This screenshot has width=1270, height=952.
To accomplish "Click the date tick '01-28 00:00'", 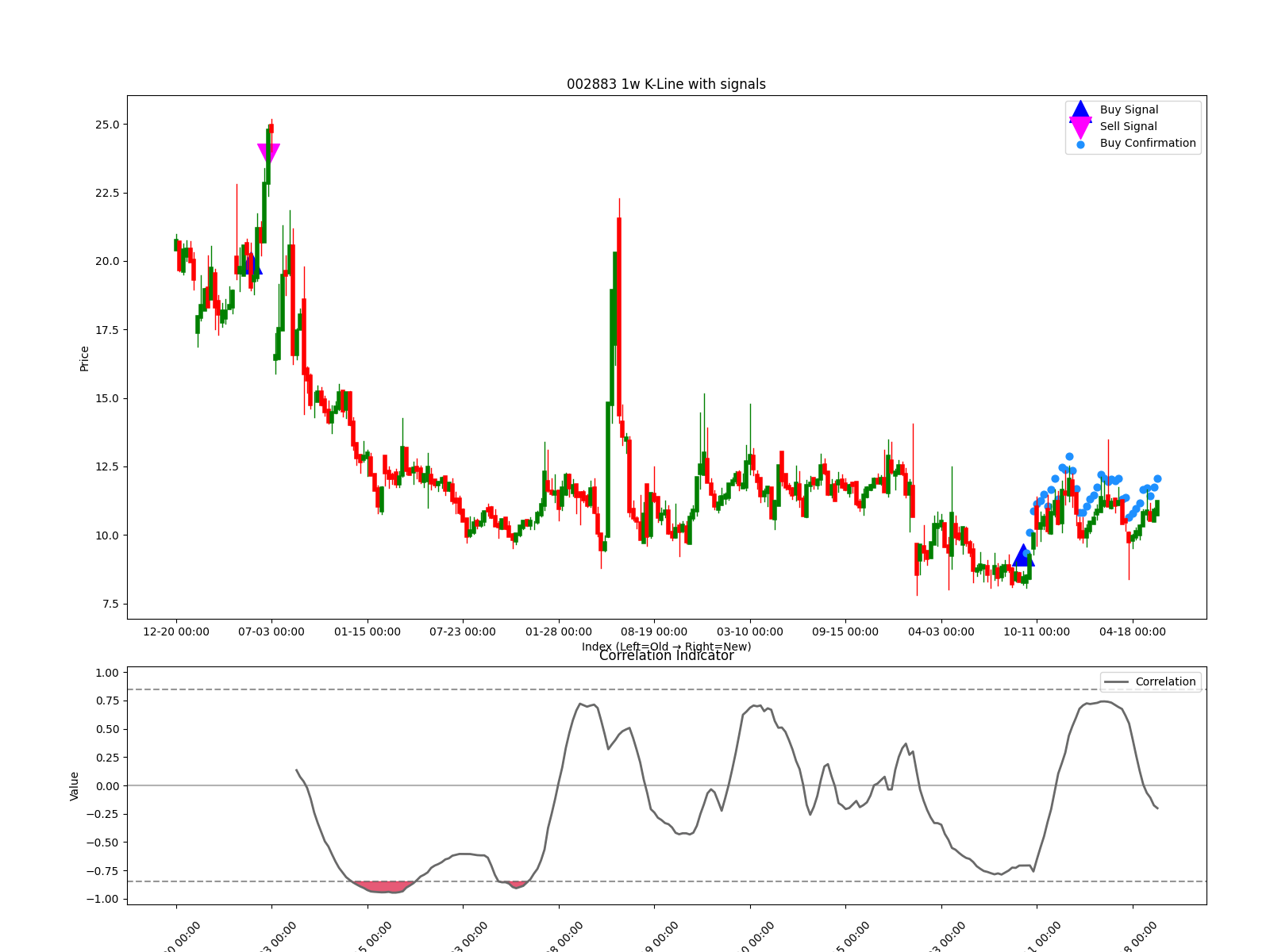I will (559, 631).
